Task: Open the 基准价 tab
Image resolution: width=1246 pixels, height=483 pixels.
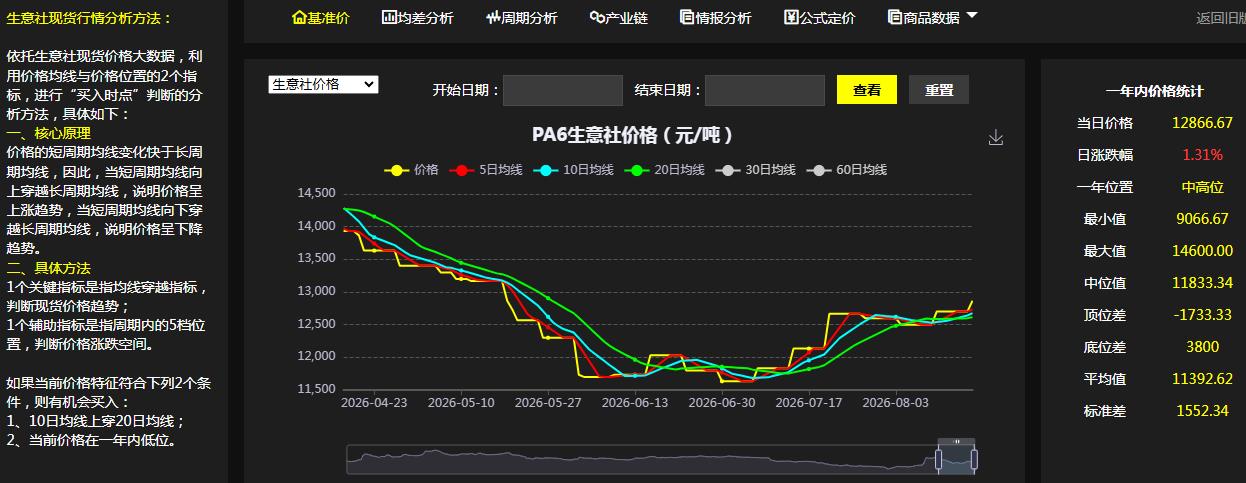Action: pyautogui.click(x=320, y=17)
